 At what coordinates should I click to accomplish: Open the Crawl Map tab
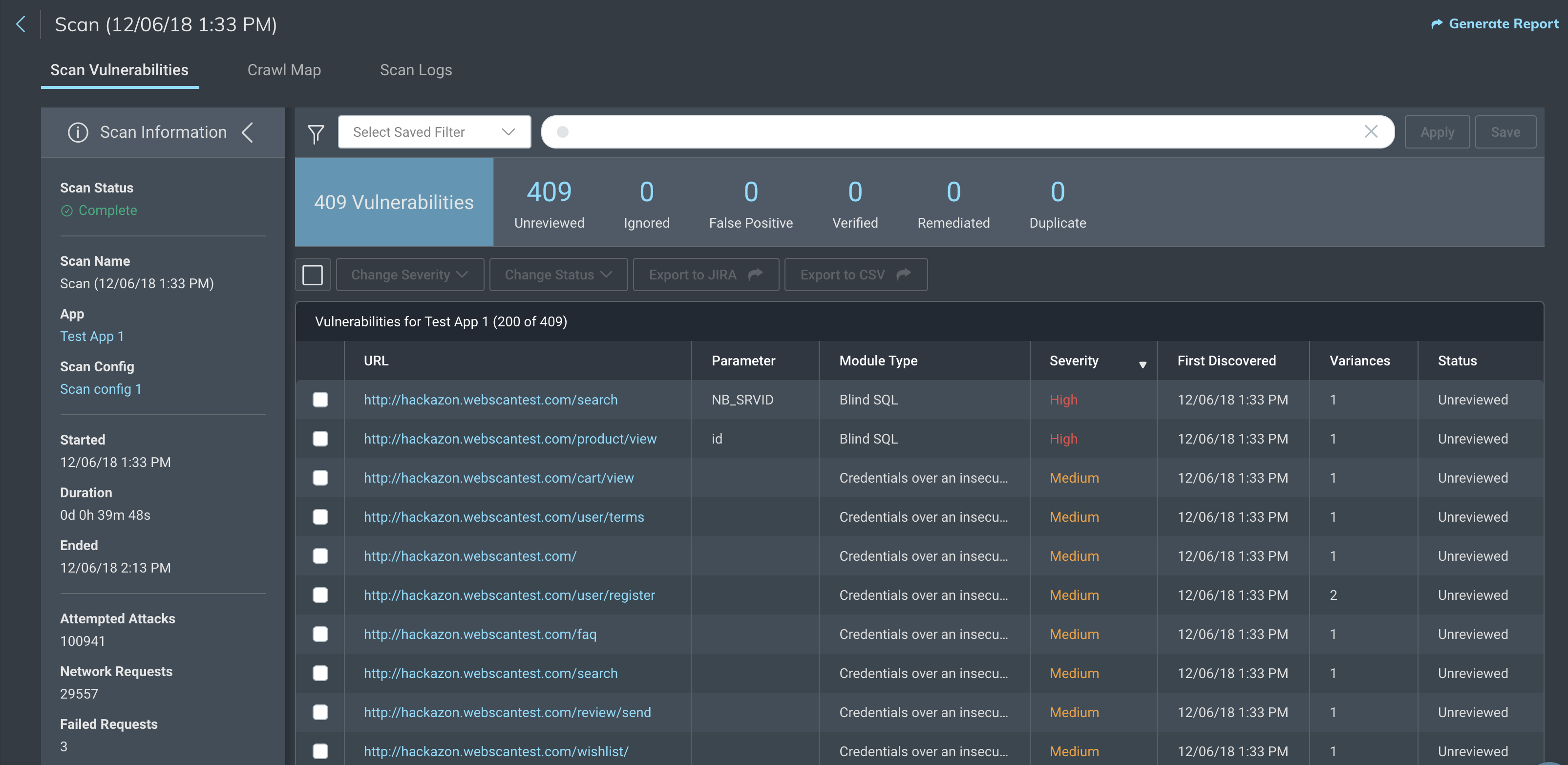(x=284, y=70)
